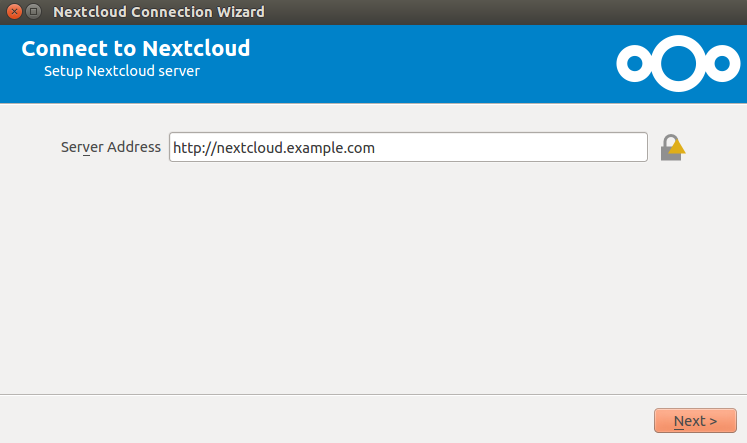Click the "Server Address" label
This screenshot has height=443, width=747.
[x=111, y=147]
